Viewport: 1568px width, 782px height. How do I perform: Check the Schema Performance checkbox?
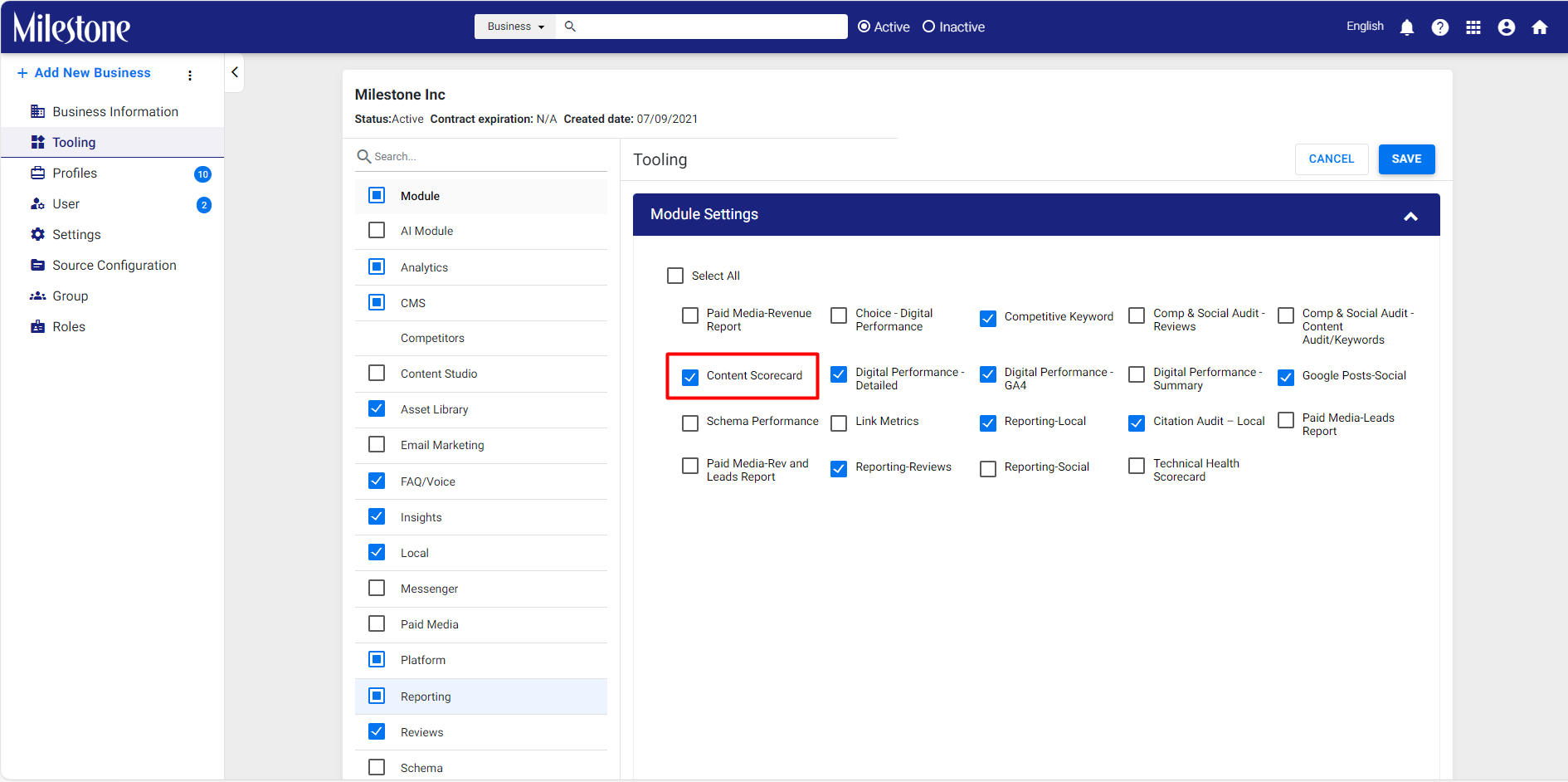tap(690, 423)
